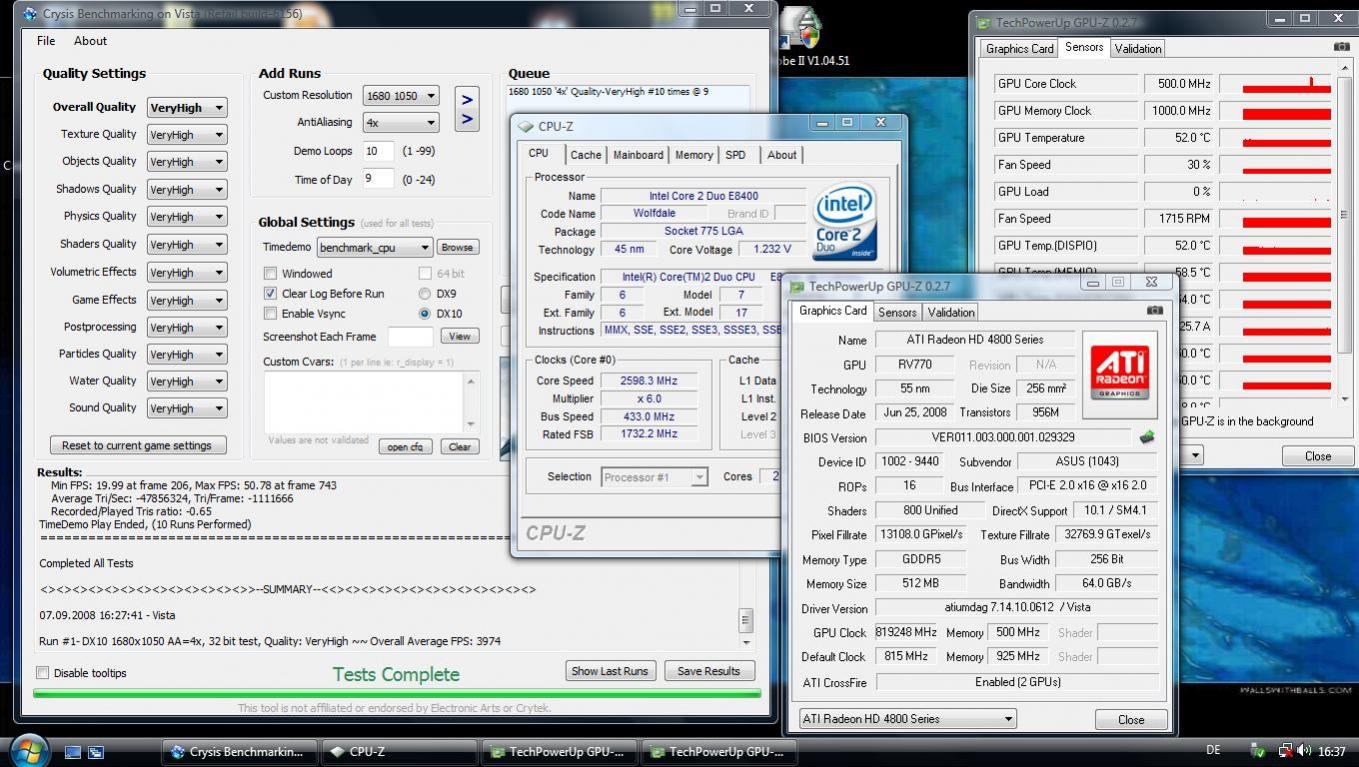Click the camera screenshot icon in front GPU-Z window
Screen dimensions: 1359x767
pos(1155,311)
